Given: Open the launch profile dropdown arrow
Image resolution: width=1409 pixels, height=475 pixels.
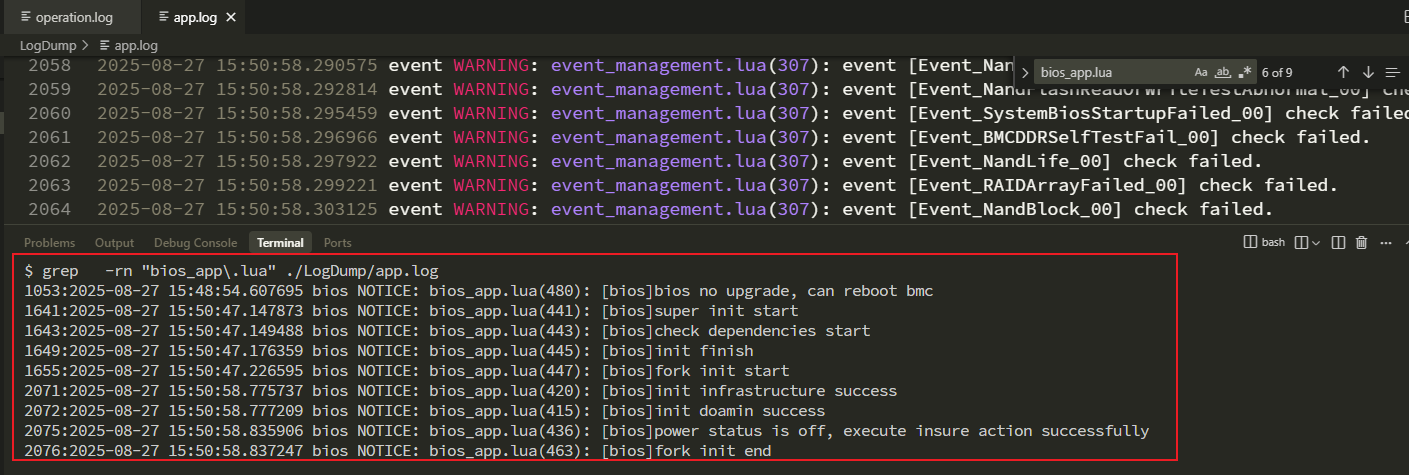Looking at the screenshot, I should pos(1316,242).
